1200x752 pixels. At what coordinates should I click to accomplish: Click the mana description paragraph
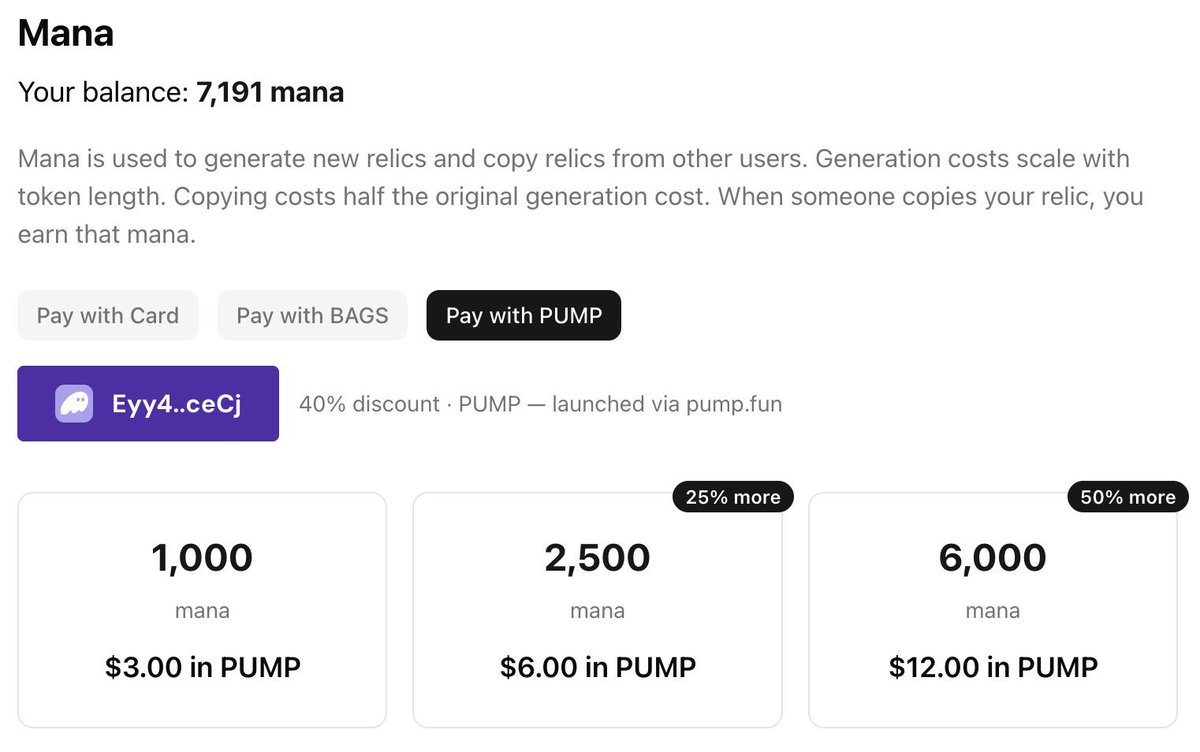pyautogui.click(x=580, y=196)
